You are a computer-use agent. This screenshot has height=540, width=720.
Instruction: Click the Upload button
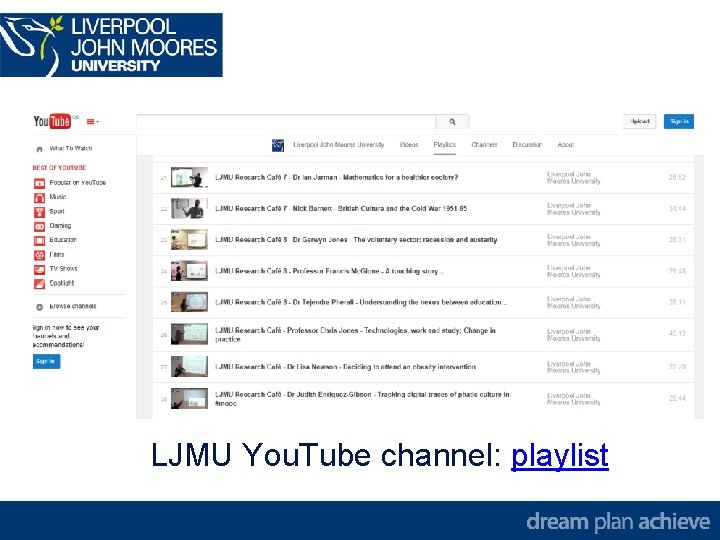point(640,122)
